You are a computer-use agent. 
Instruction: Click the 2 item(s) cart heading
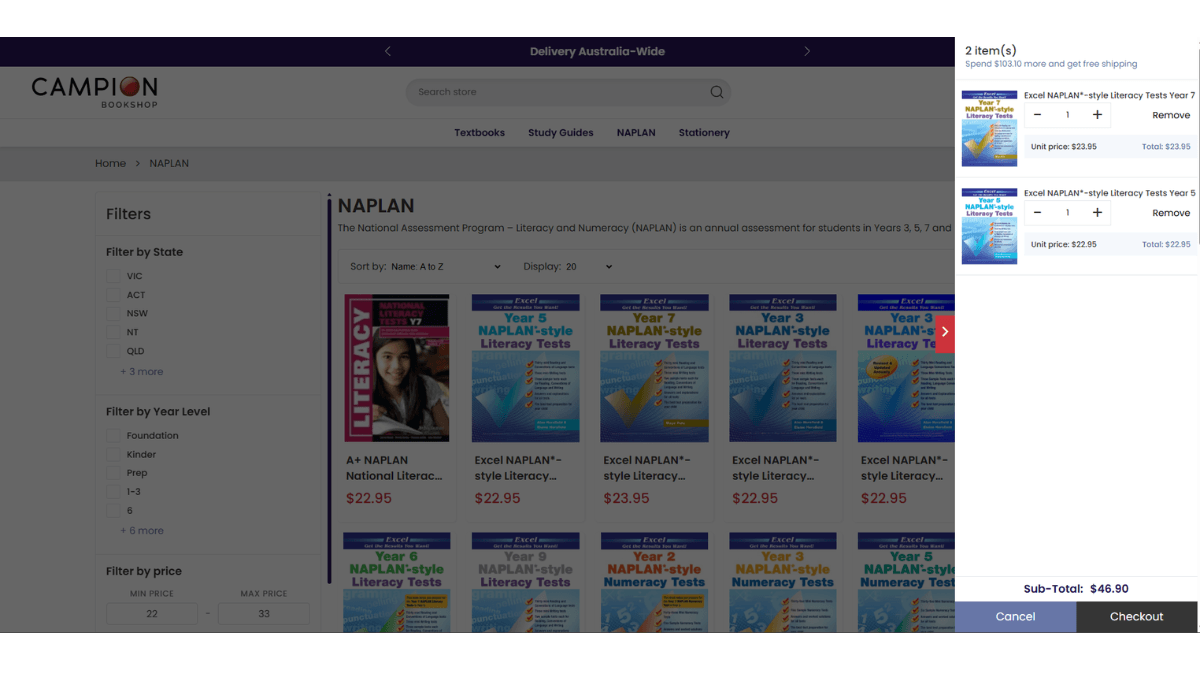tap(990, 50)
